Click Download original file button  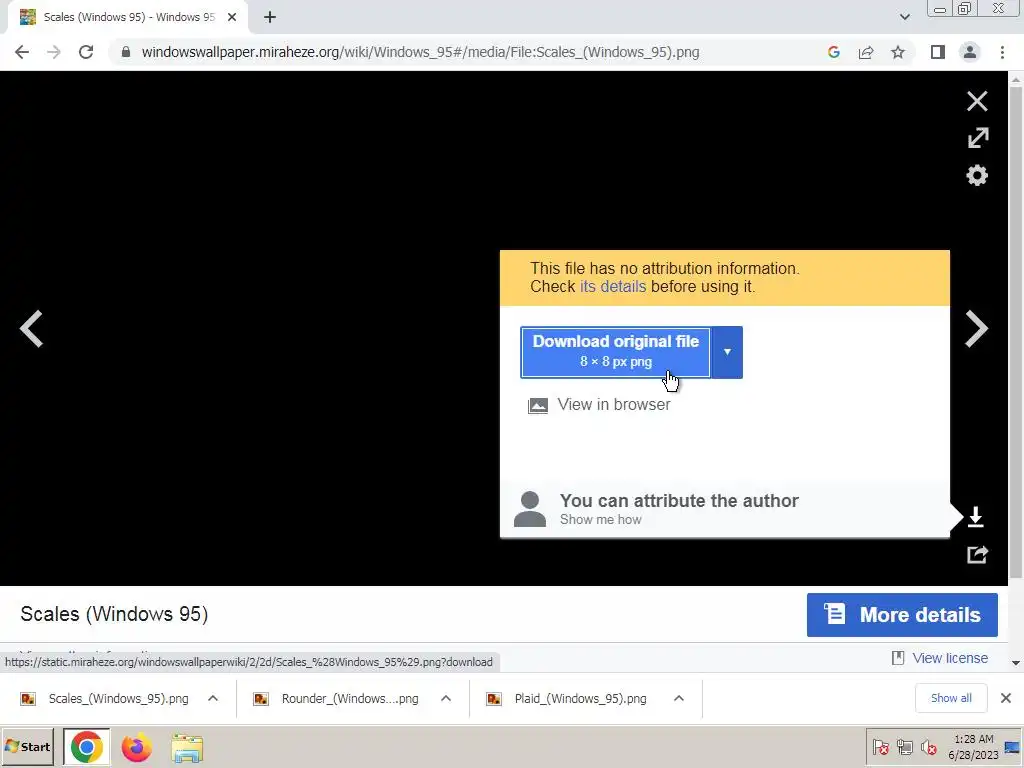point(615,352)
